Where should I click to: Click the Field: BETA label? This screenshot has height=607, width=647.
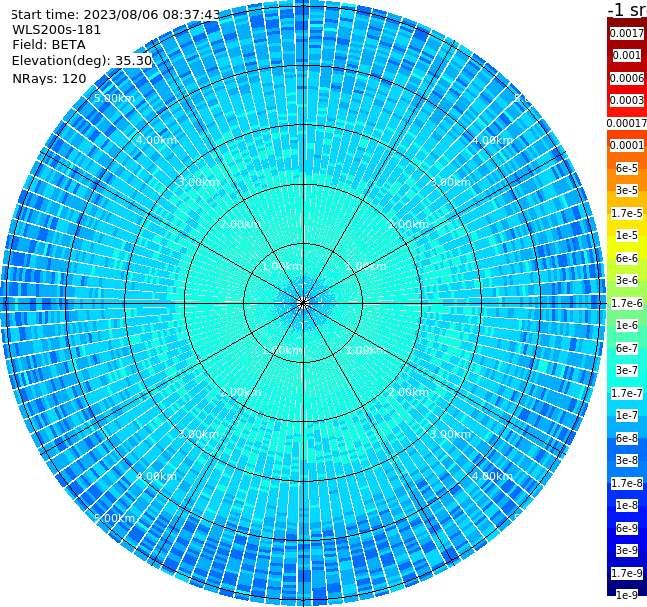pyautogui.click(x=49, y=45)
